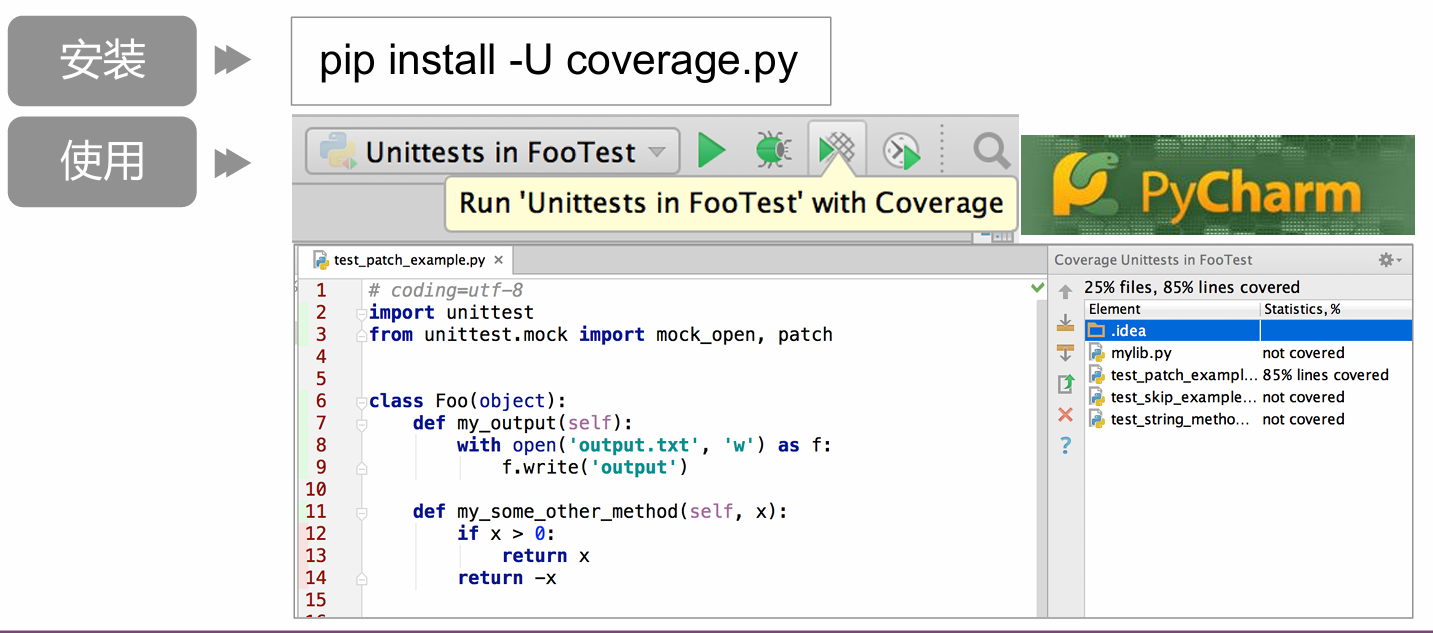Click the flatten packages icon in Coverage panel

point(1065,322)
